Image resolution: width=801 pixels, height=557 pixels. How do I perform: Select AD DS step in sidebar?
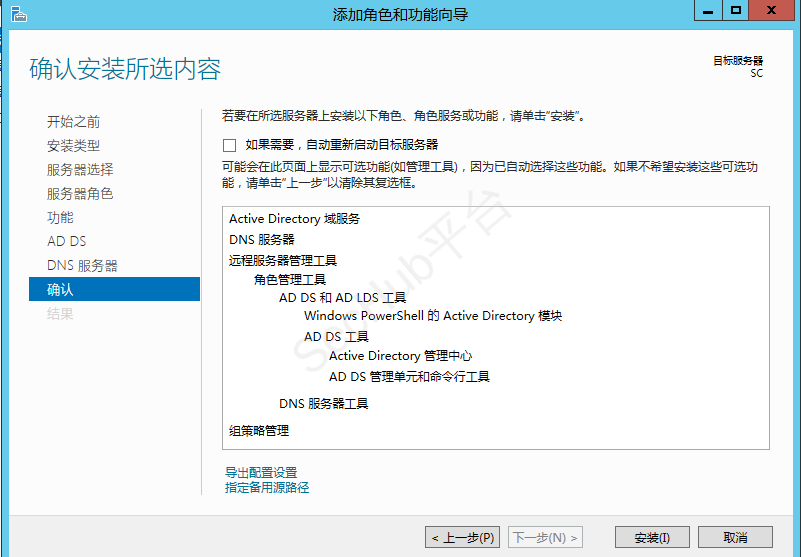tap(67, 241)
